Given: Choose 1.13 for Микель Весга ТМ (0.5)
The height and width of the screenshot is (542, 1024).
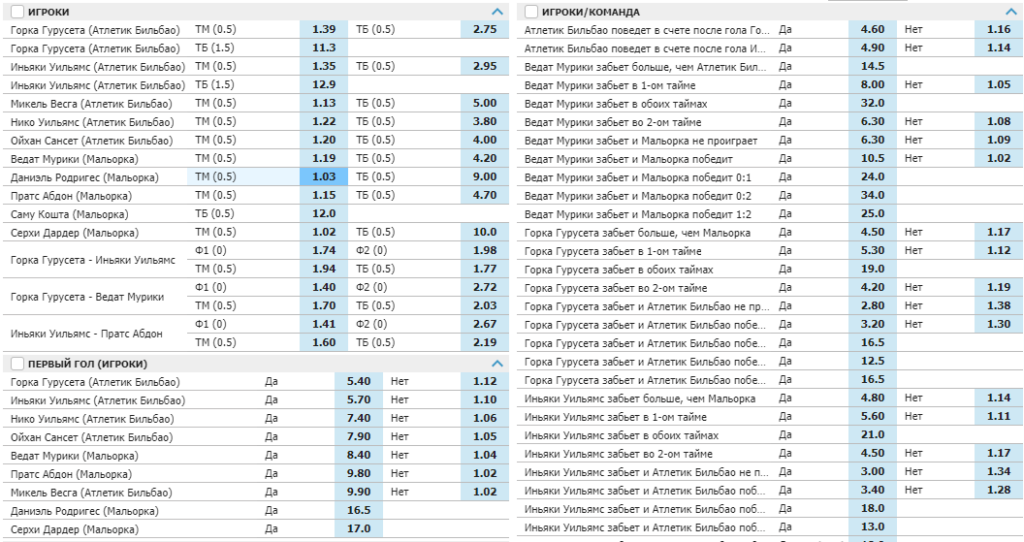Looking at the screenshot, I should tap(324, 103).
